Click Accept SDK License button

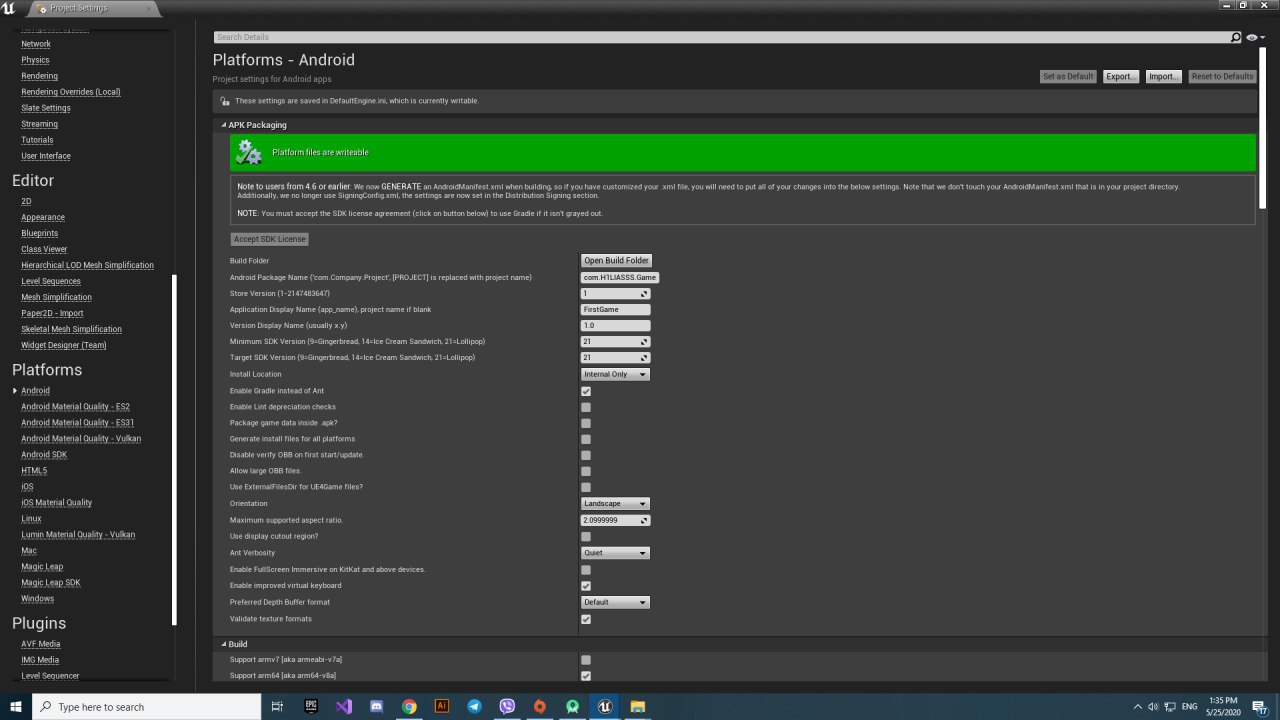point(269,239)
